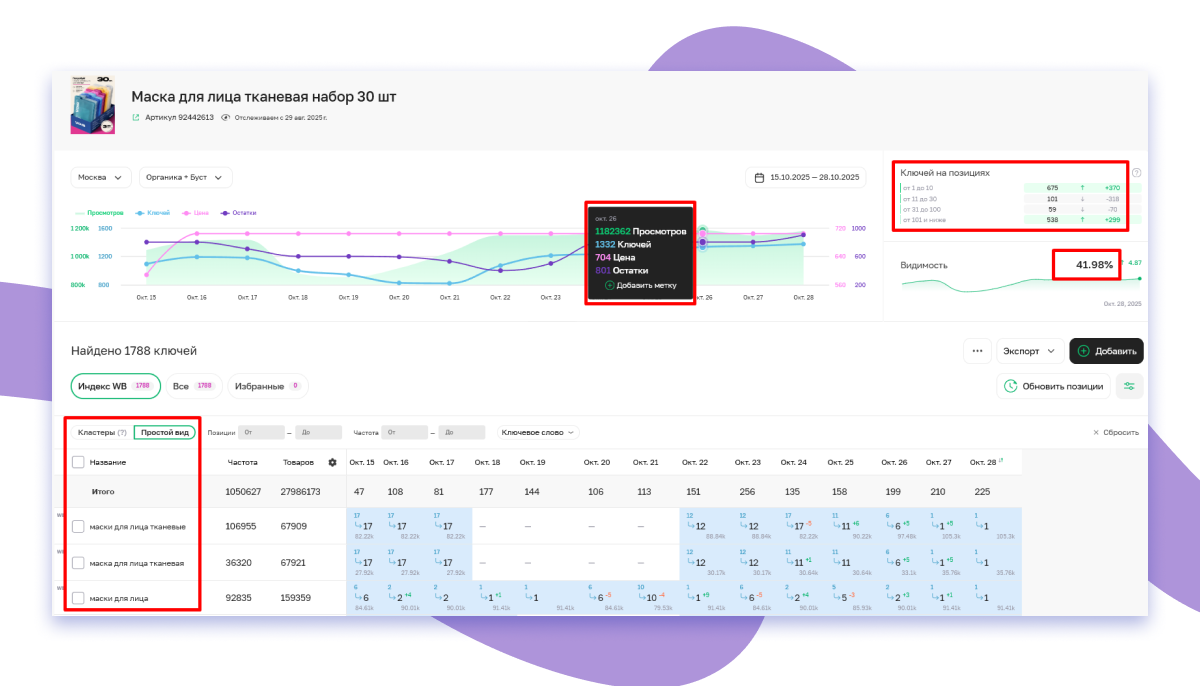Expand the Экспорт dropdown

click(1030, 351)
